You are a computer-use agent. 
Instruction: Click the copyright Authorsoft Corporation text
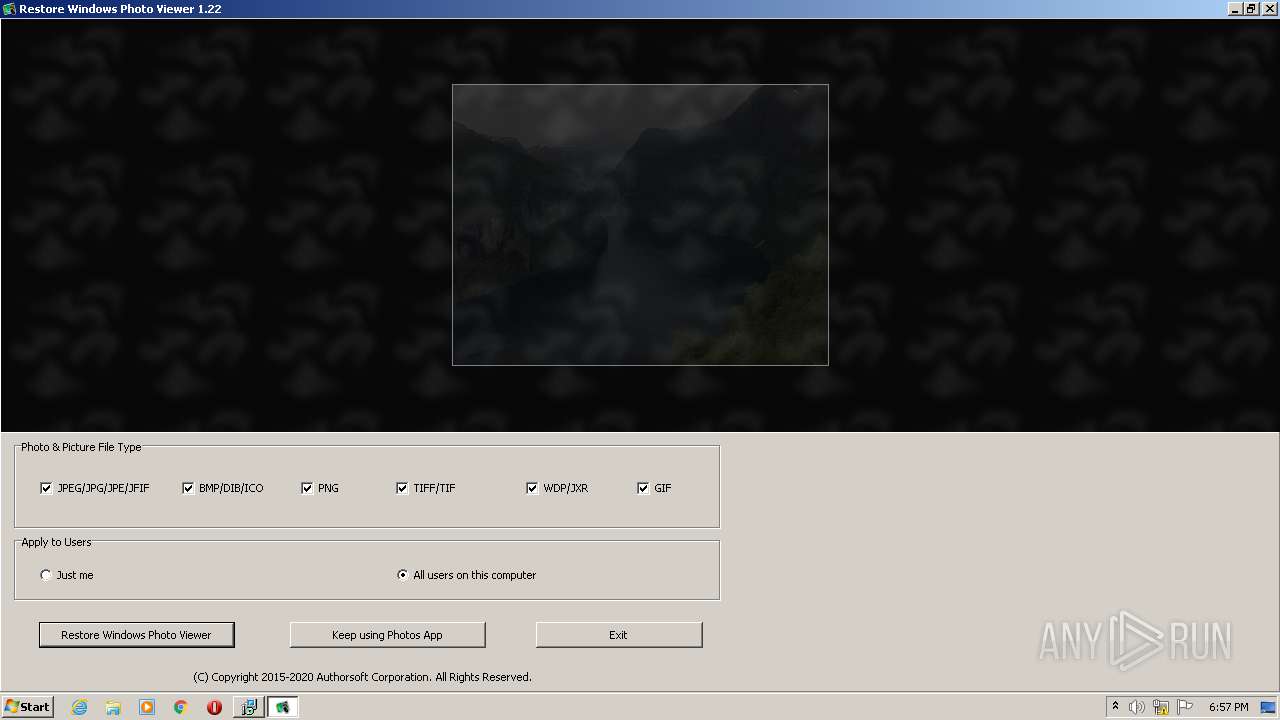(x=362, y=677)
